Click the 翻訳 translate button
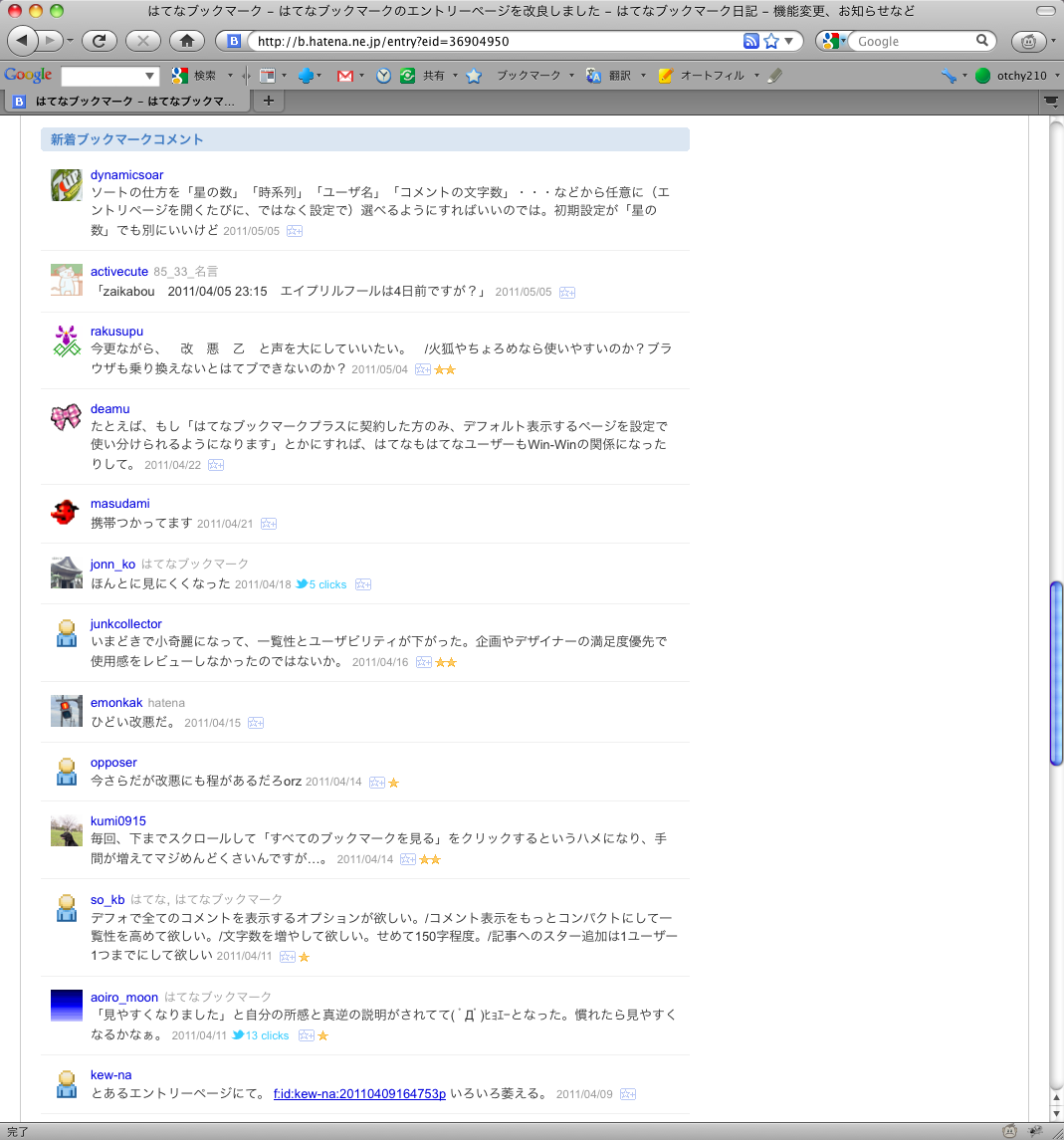 [x=609, y=76]
